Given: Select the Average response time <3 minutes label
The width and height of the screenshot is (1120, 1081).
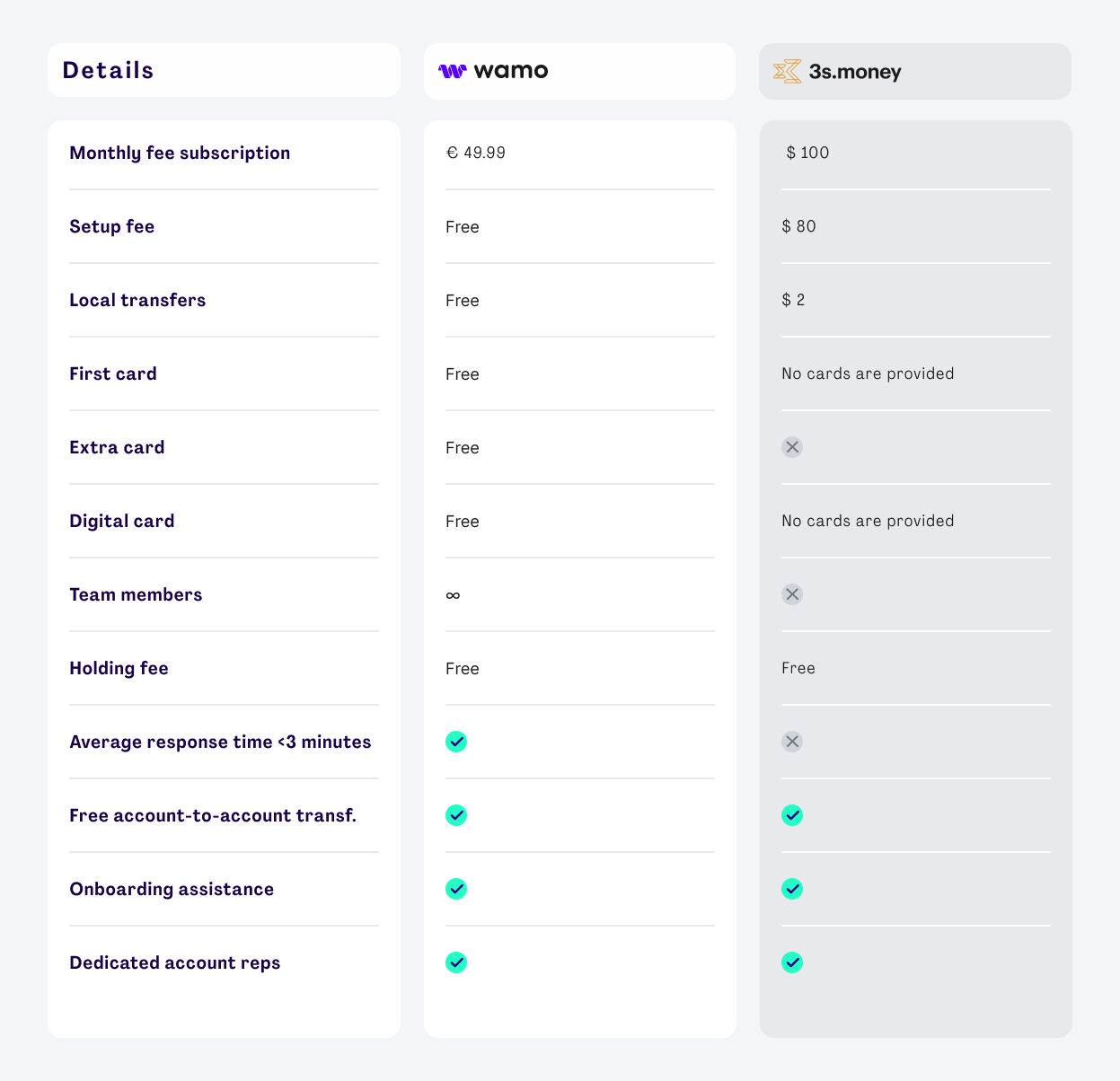Looking at the screenshot, I should tap(220, 743).
